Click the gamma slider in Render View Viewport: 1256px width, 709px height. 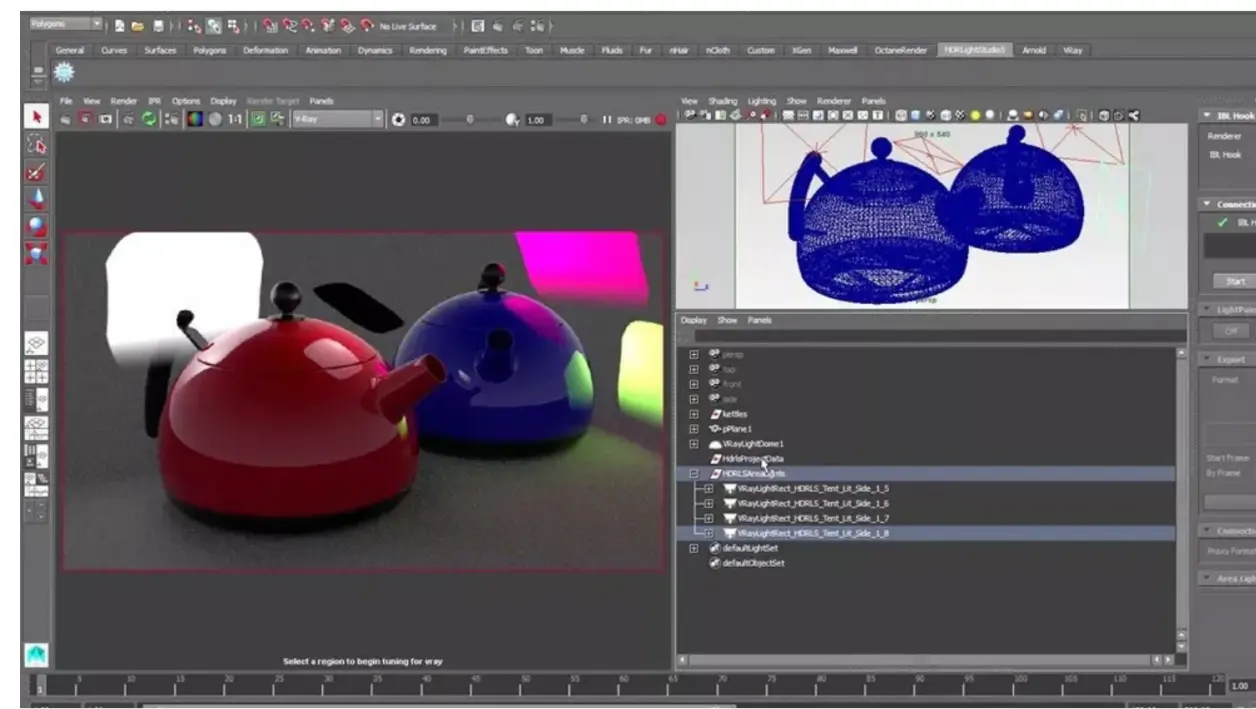click(x=583, y=119)
